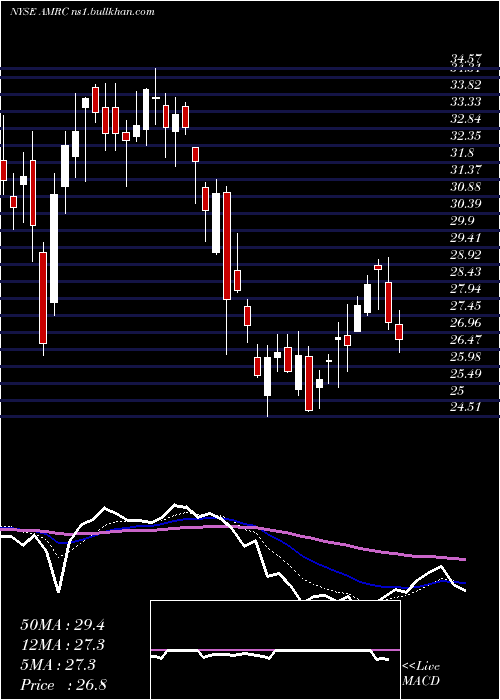Click the 27.45 price axis label
The image size is (500, 700).
466,306
